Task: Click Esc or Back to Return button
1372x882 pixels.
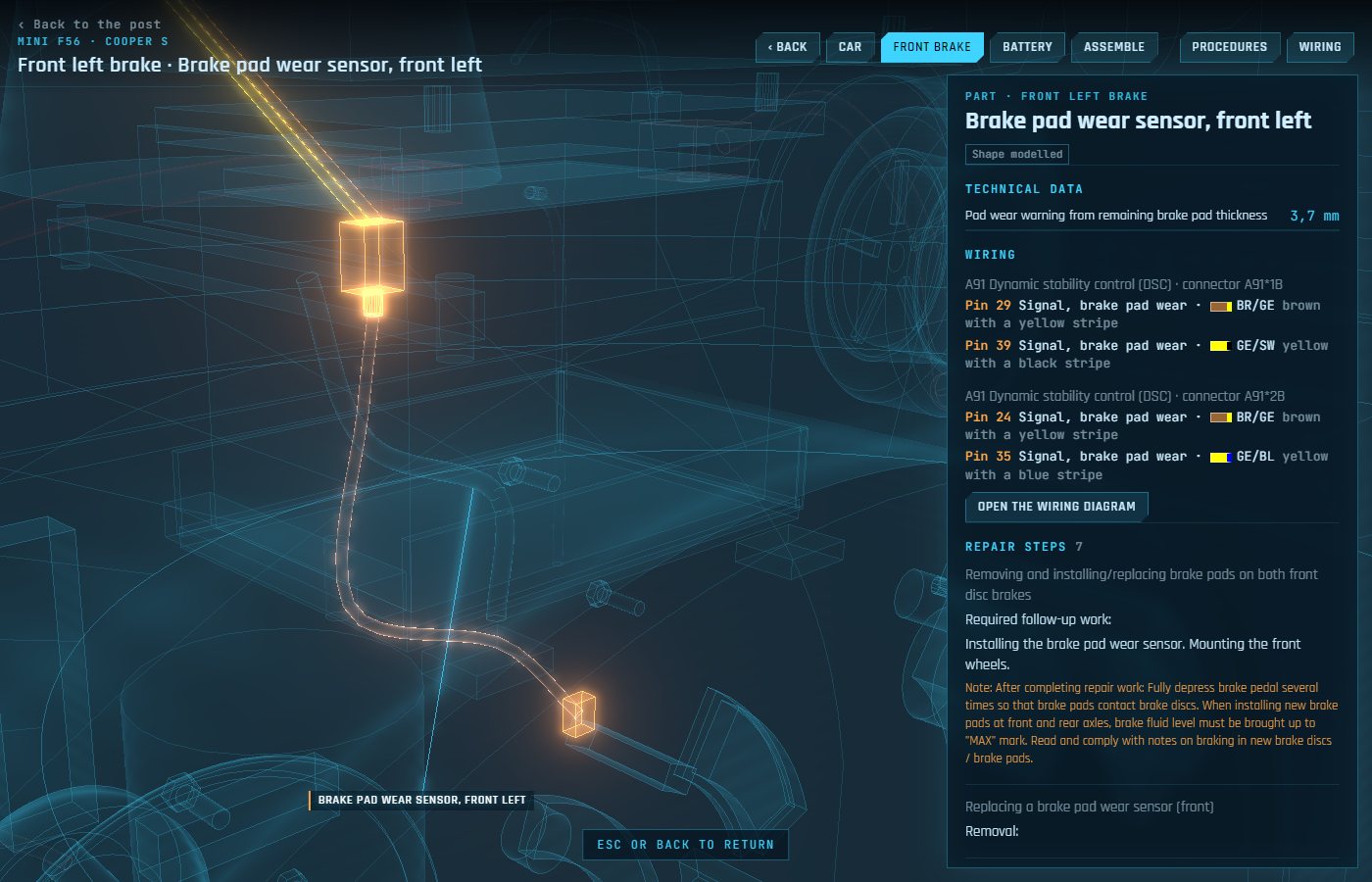Action: (x=685, y=845)
